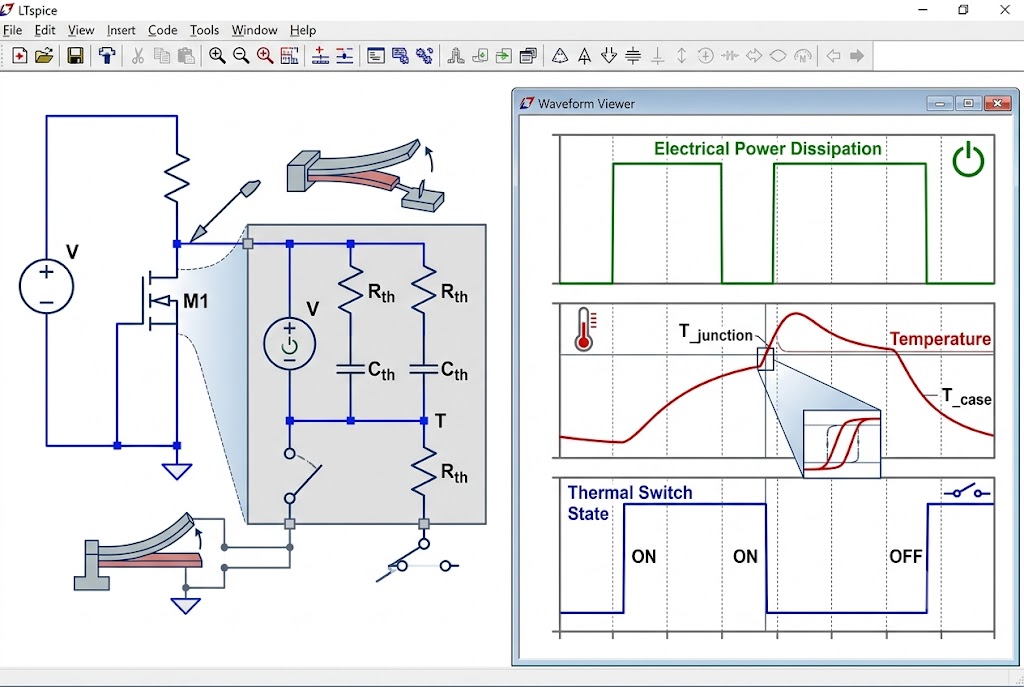Click the meter M gauge icon

tap(803, 56)
